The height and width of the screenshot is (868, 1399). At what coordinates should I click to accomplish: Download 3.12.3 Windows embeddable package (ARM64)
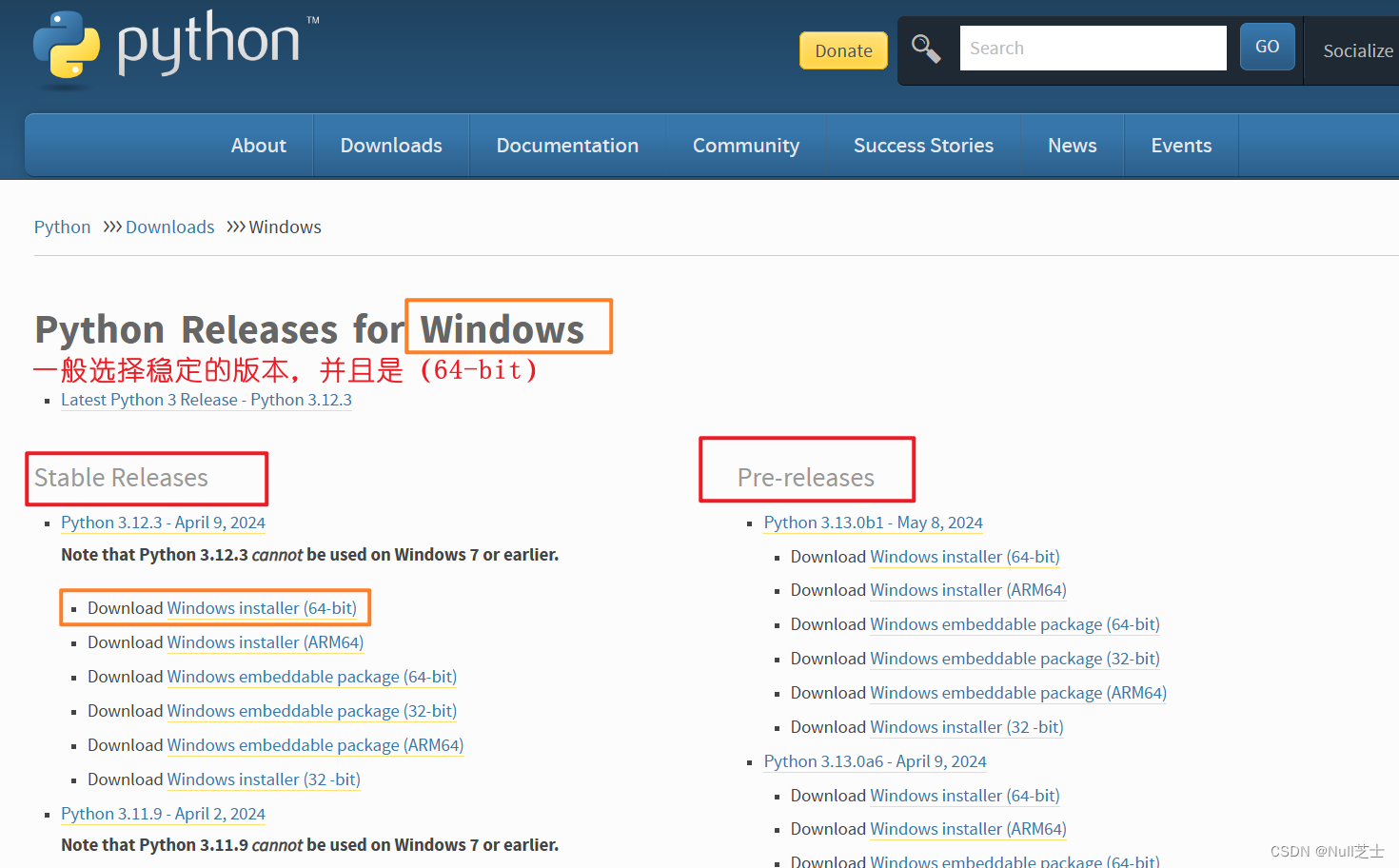315,745
